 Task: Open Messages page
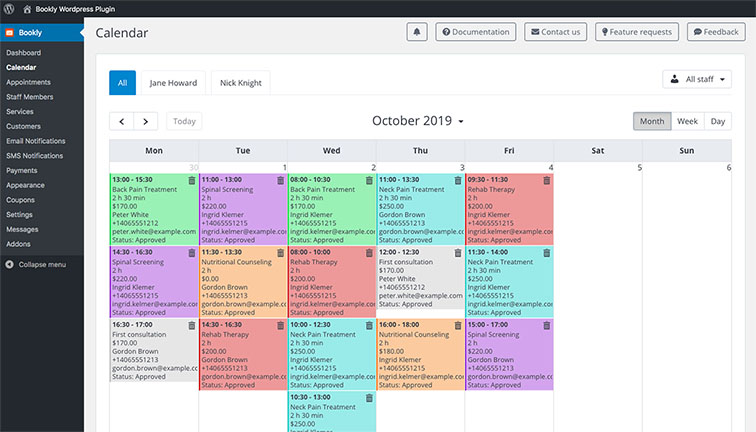pos(22,229)
